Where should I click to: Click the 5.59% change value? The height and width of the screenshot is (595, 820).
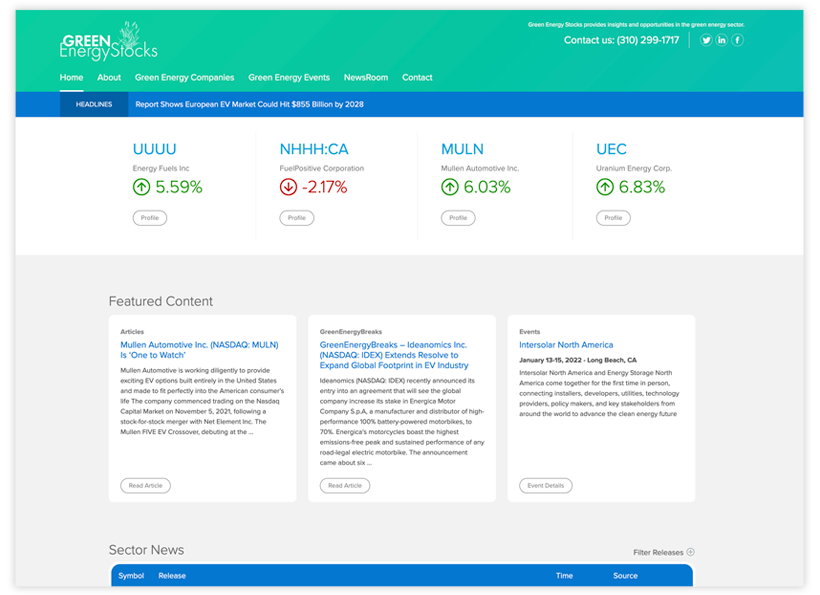(x=179, y=187)
